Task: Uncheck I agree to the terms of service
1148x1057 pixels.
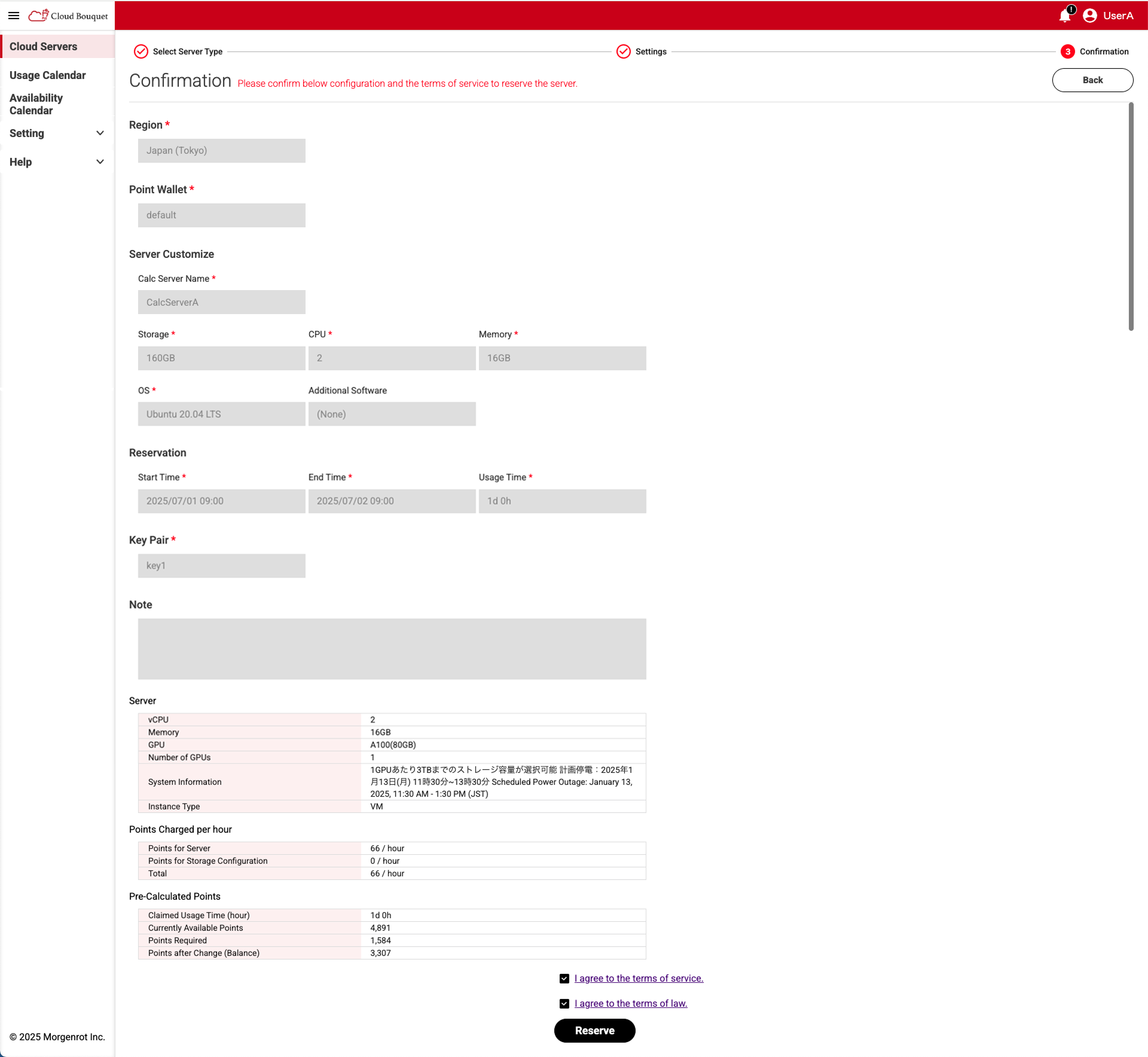Action: click(x=564, y=978)
